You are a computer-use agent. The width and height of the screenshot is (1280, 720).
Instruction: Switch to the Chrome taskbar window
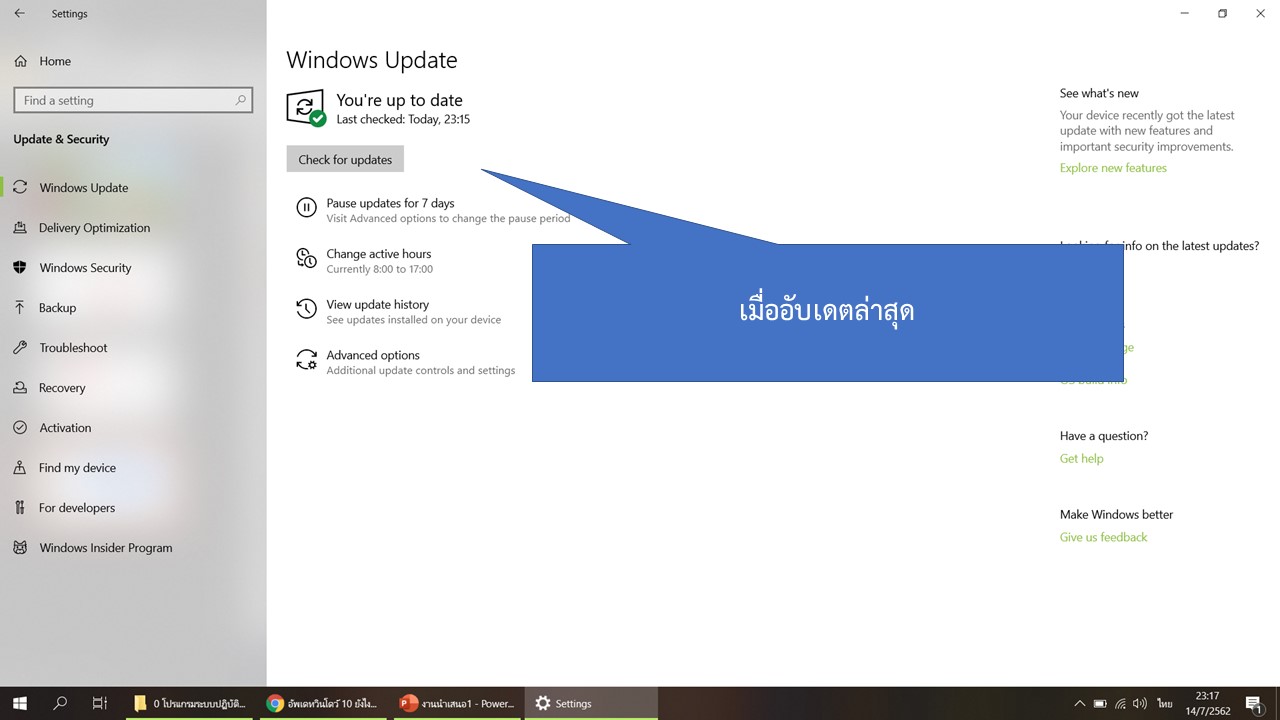[x=322, y=703]
